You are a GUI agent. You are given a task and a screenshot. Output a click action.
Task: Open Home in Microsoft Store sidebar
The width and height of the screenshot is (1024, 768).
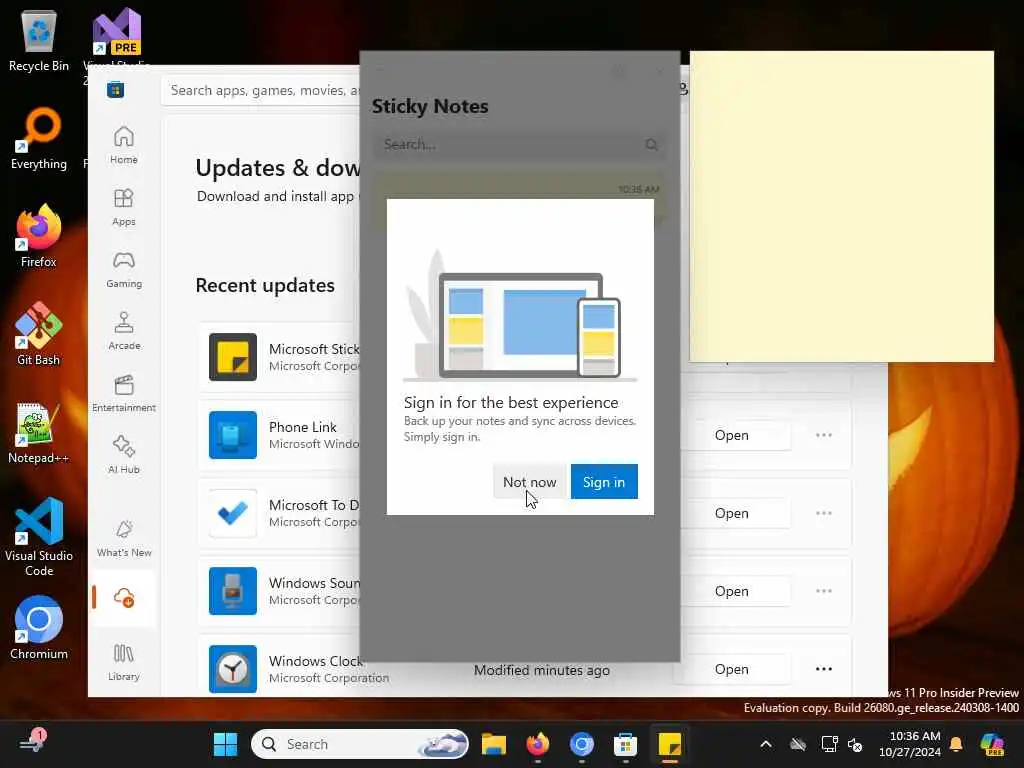pyautogui.click(x=123, y=145)
